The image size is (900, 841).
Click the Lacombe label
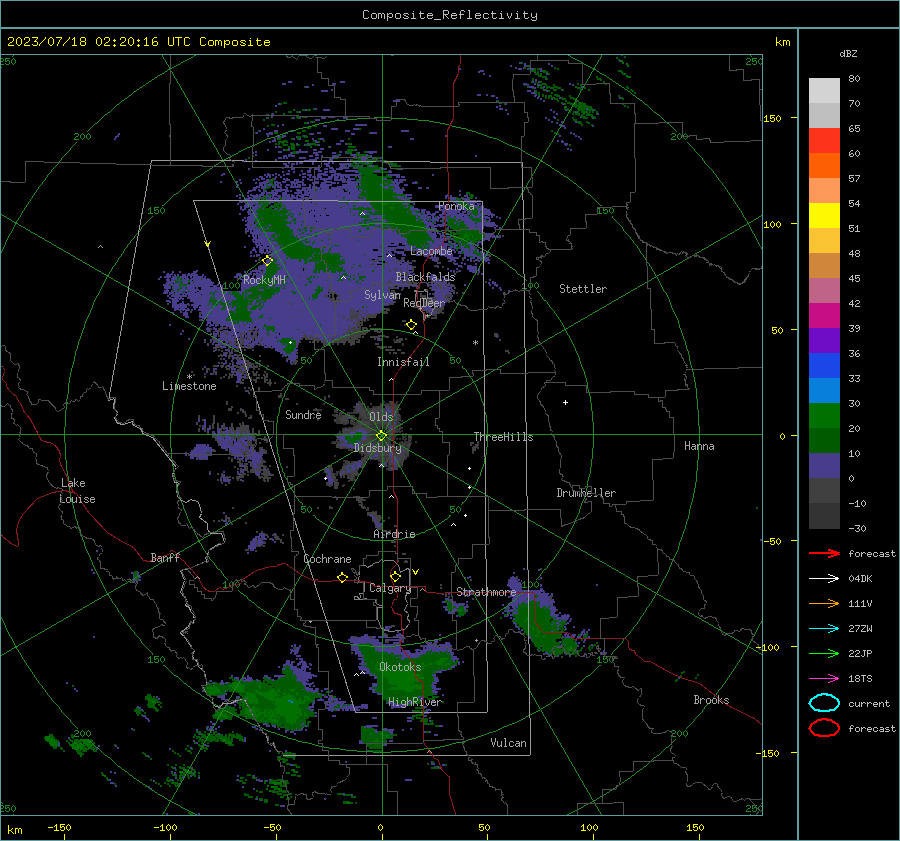coord(431,251)
